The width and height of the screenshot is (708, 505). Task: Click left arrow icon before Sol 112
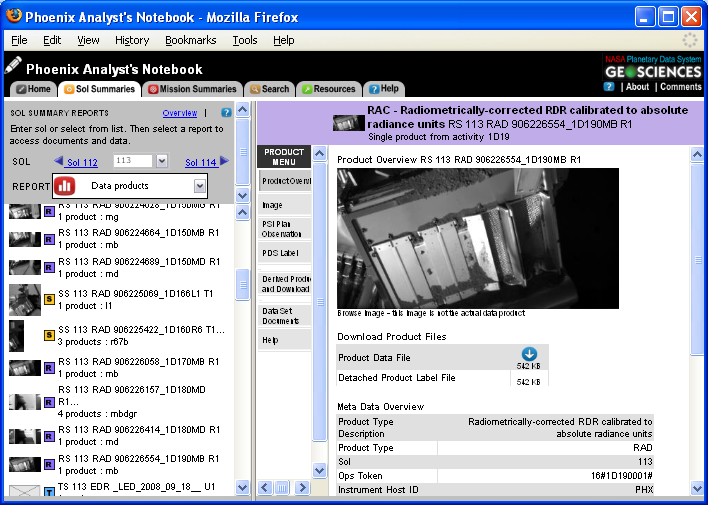[x=58, y=160]
